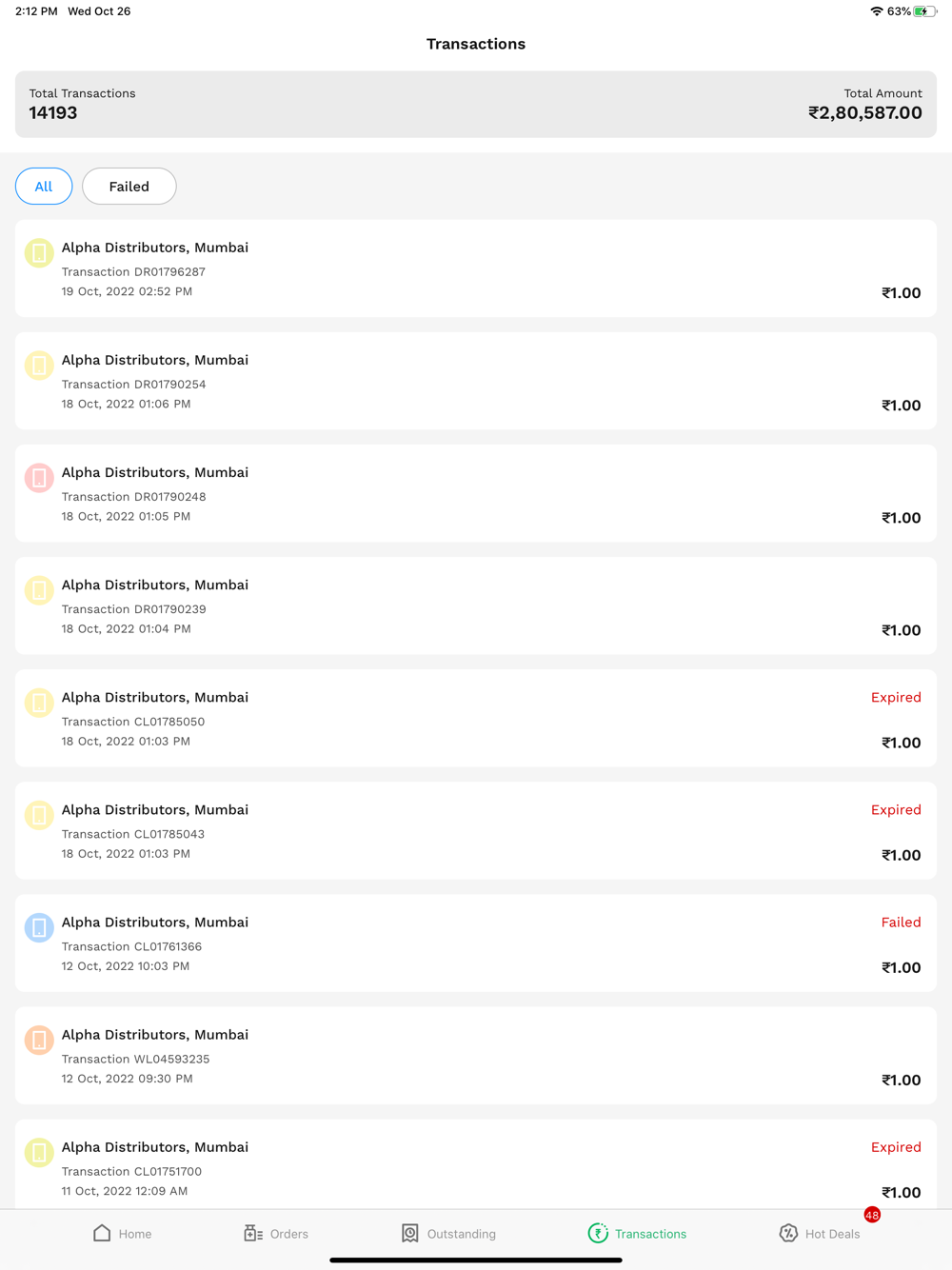
Task: Tap Expired status on CL01785043
Action: [x=896, y=809]
